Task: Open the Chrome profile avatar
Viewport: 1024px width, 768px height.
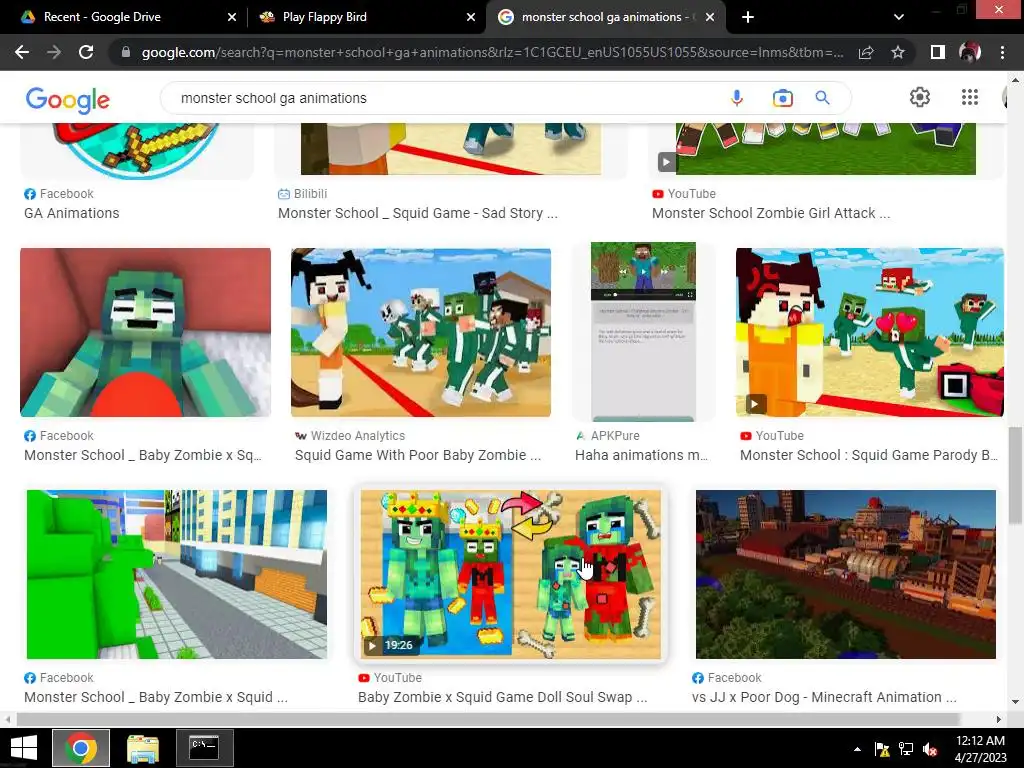Action: (x=970, y=52)
